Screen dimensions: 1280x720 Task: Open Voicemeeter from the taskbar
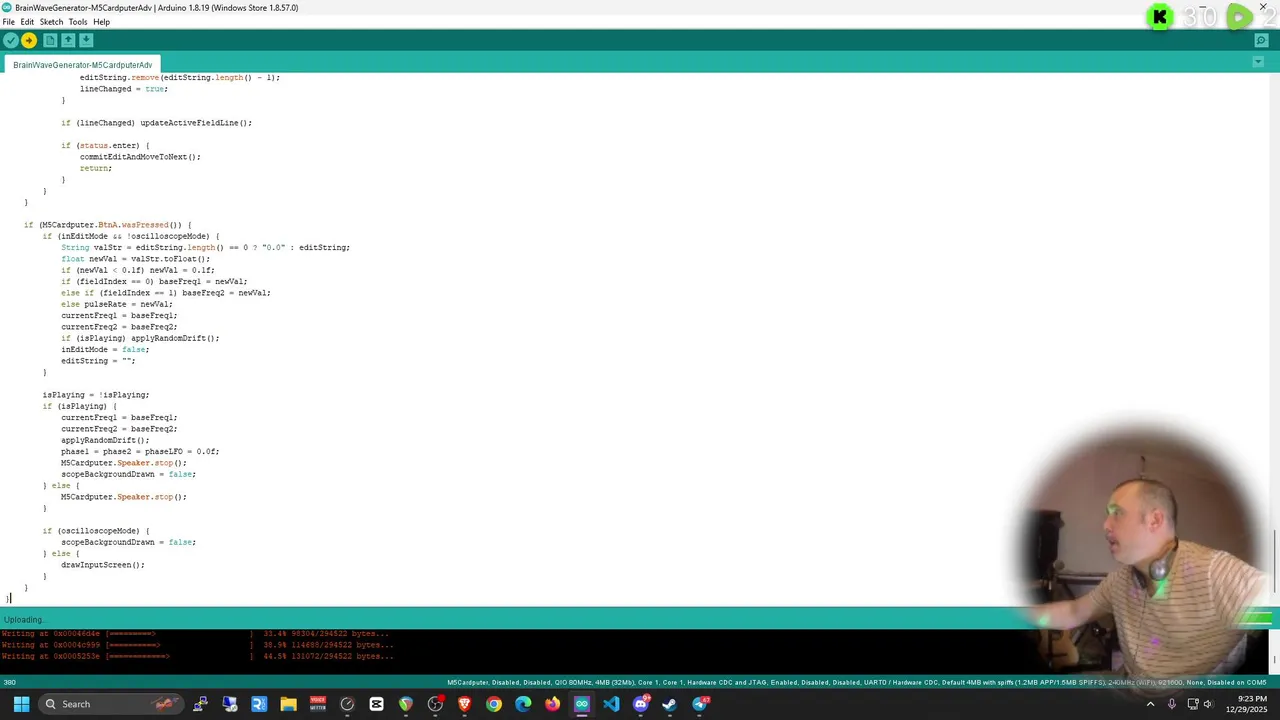click(x=318, y=704)
